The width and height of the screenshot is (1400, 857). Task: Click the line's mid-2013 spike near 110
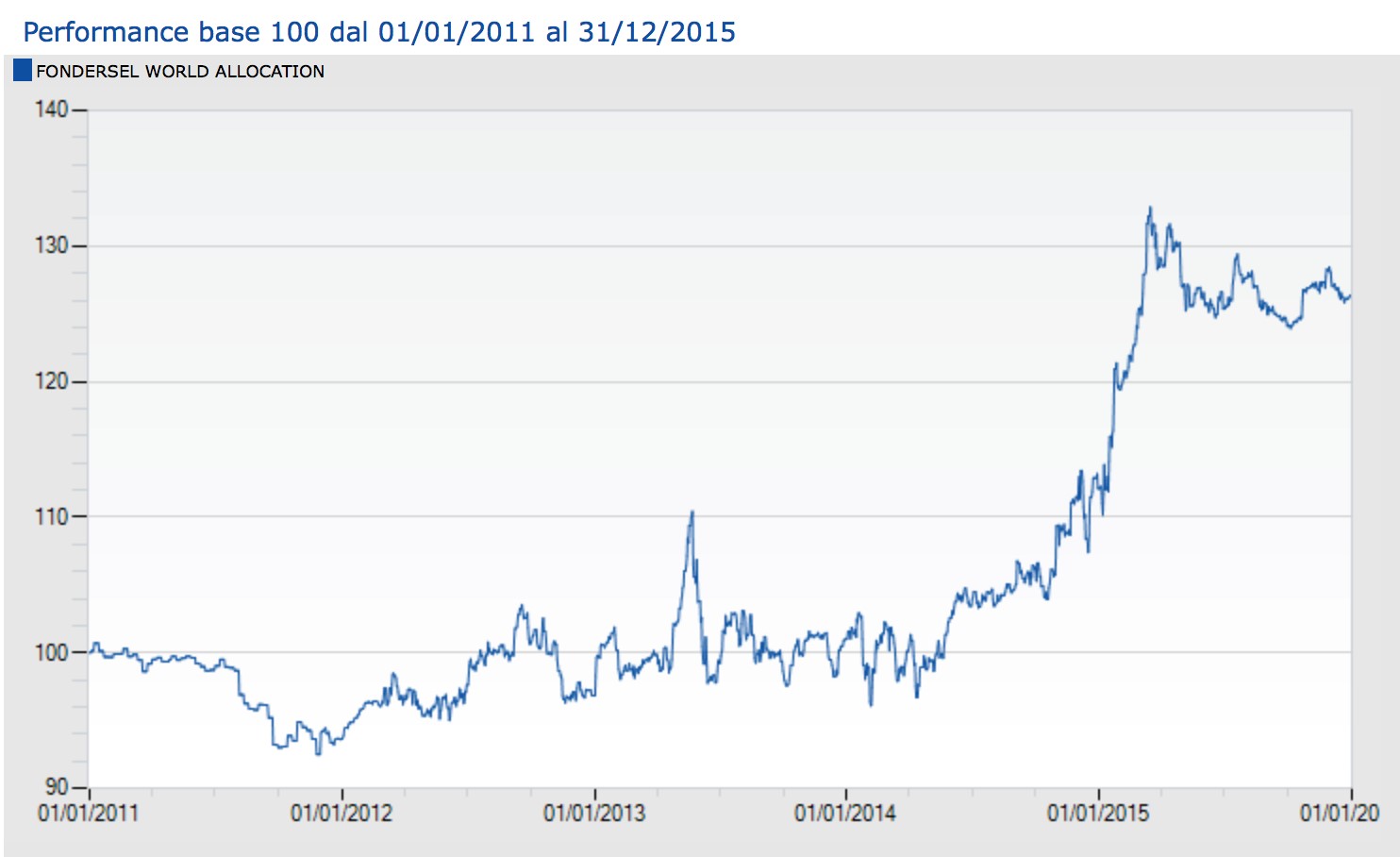click(692, 513)
